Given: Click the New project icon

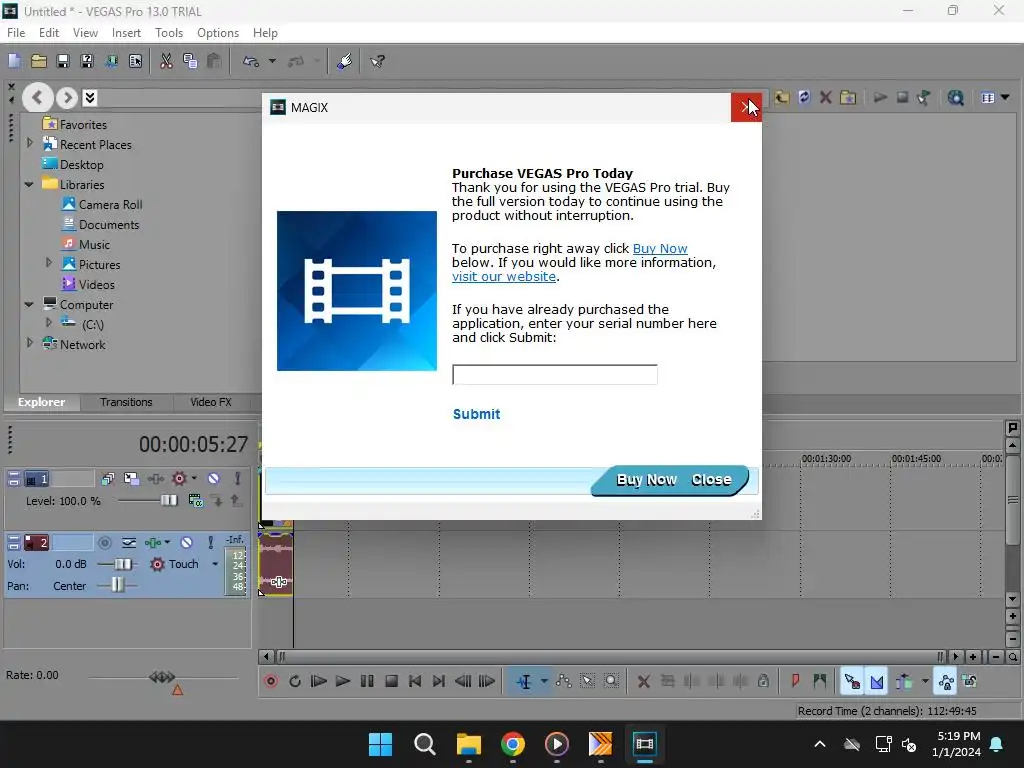Looking at the screenshot, I should point(14,61).
